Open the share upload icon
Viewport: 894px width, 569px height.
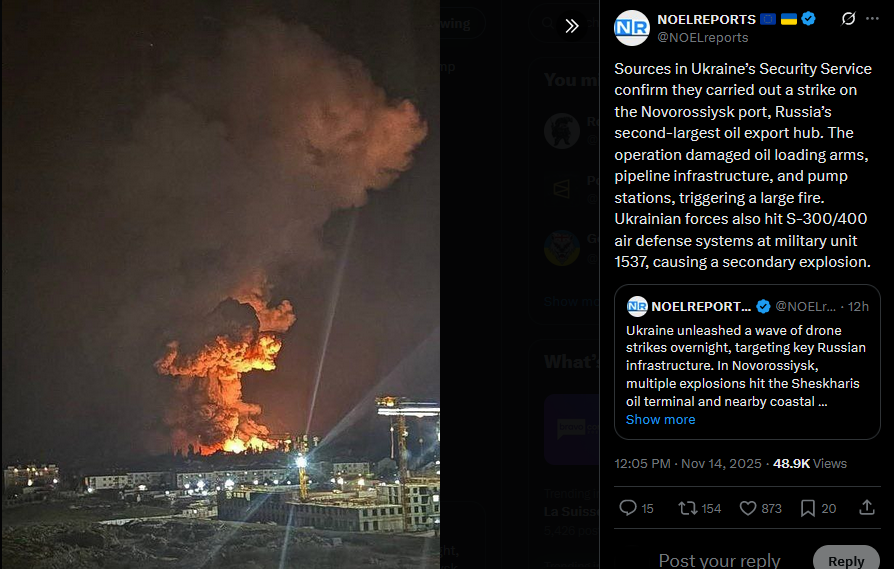(867, 507)
